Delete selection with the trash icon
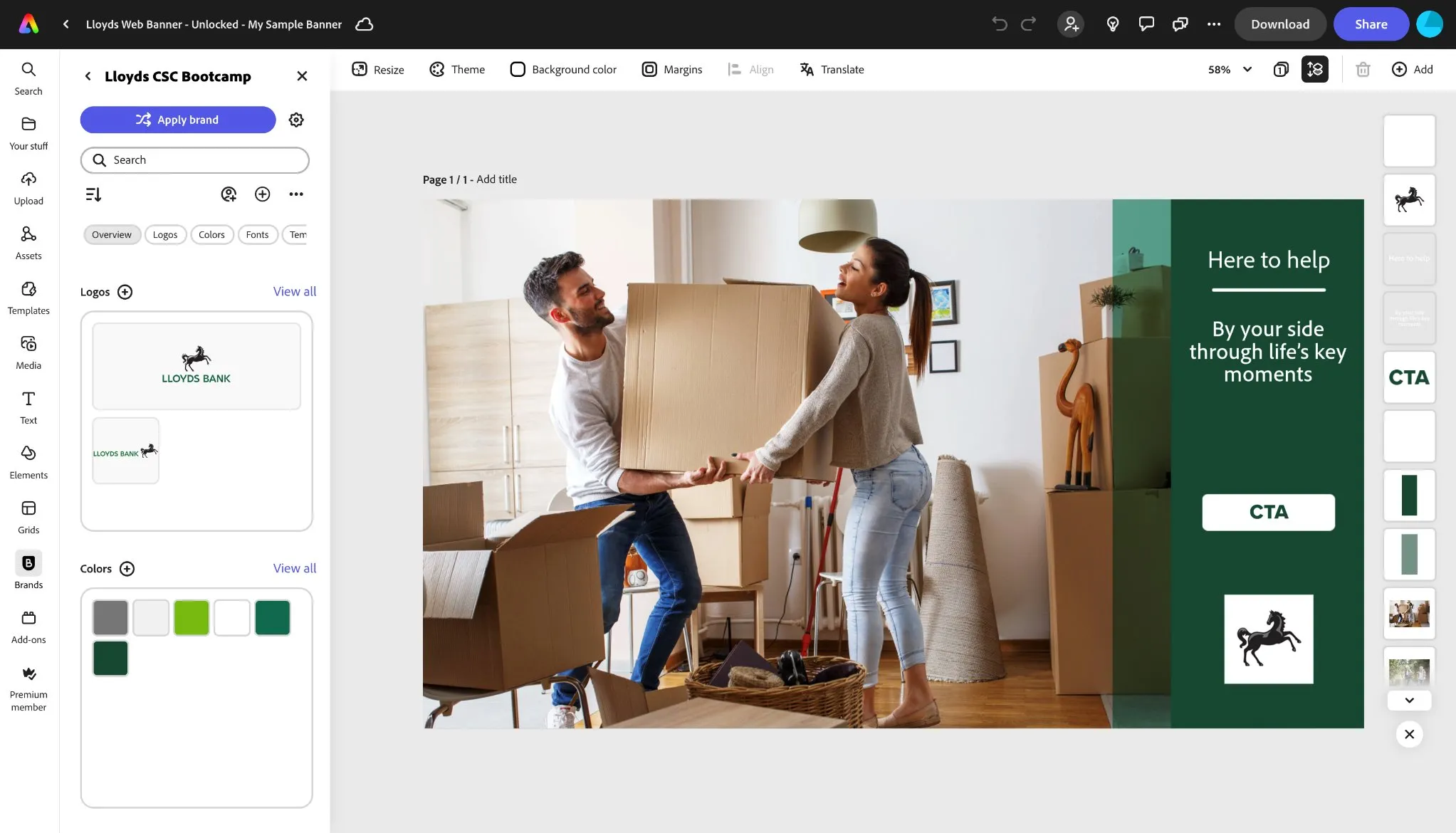The width and height of the screenshot is (1456, 833). [1363, 69]
